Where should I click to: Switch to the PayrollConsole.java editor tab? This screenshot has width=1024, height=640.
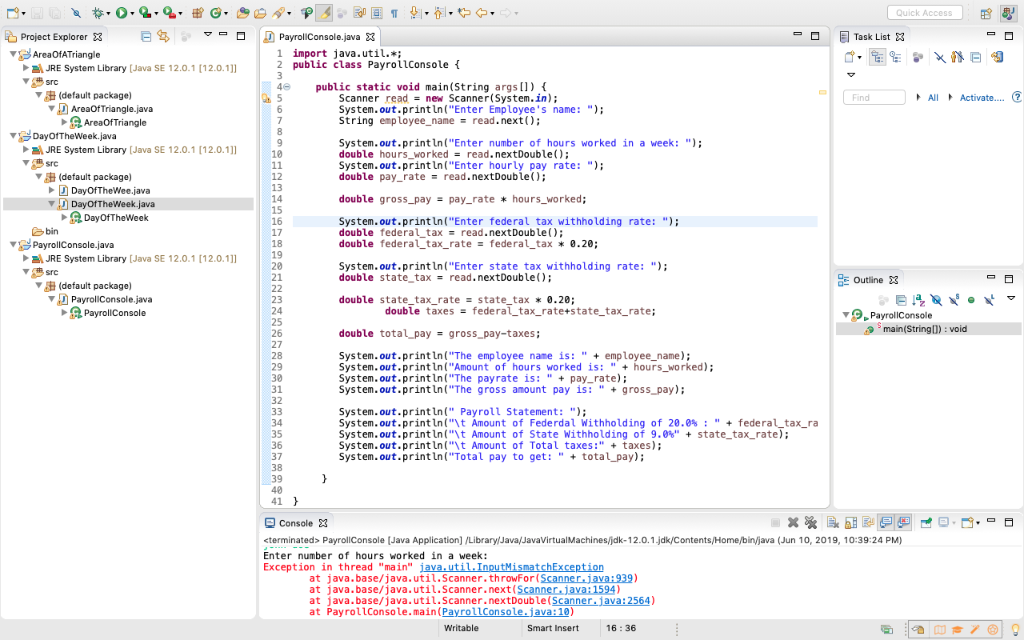pos(313,37)
